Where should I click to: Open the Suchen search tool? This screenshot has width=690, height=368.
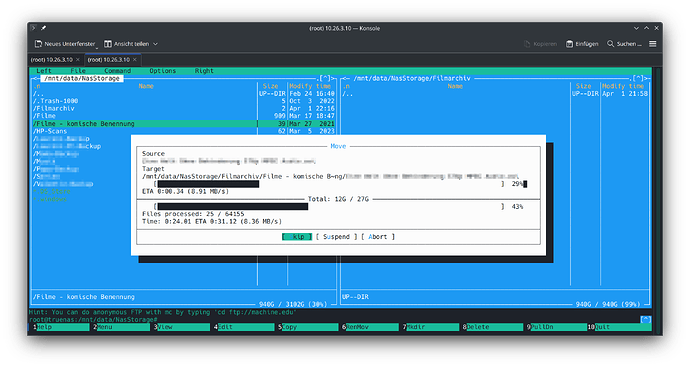coord(624,44)
